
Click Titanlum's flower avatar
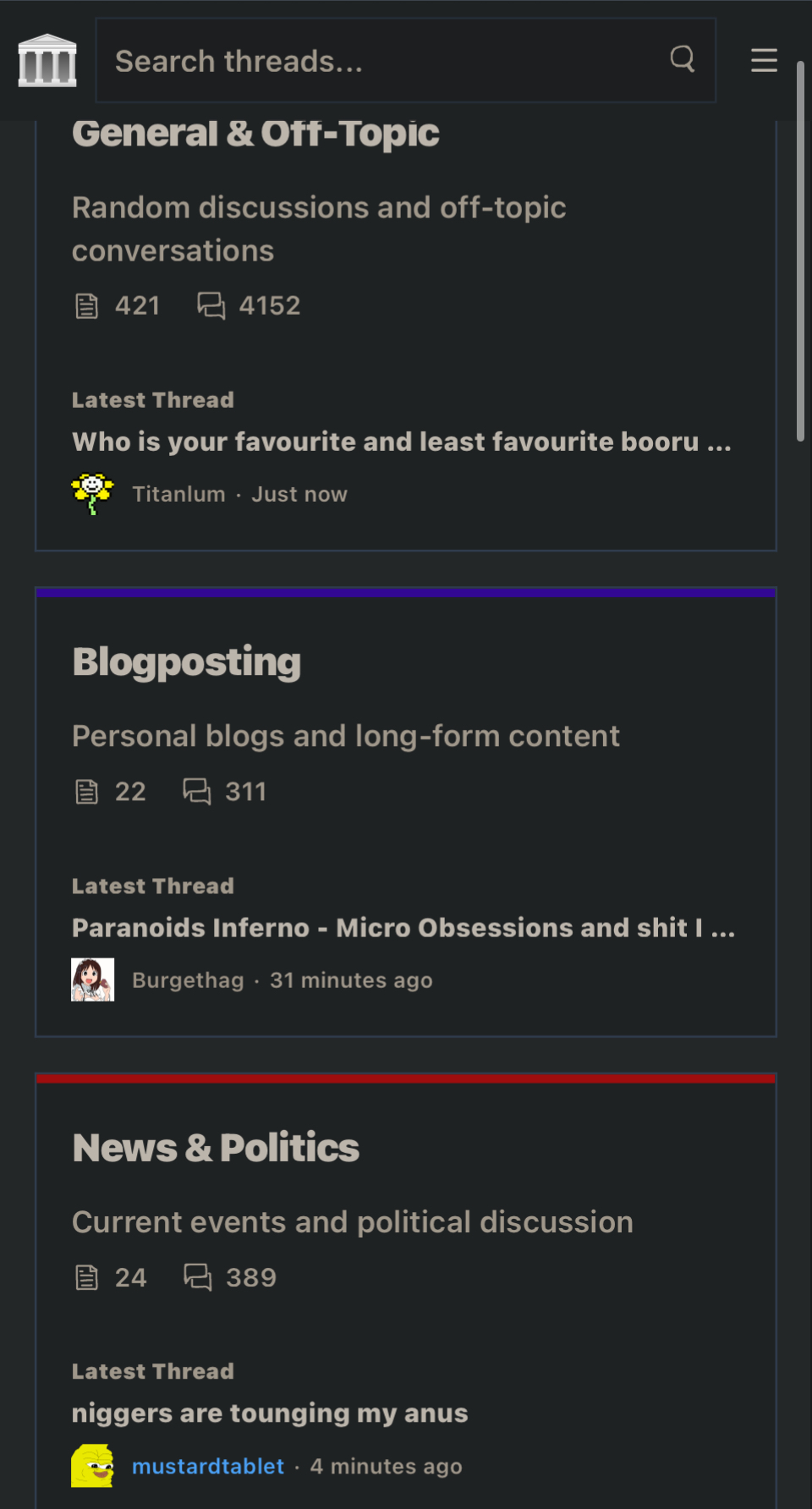(x=93, y=494)
